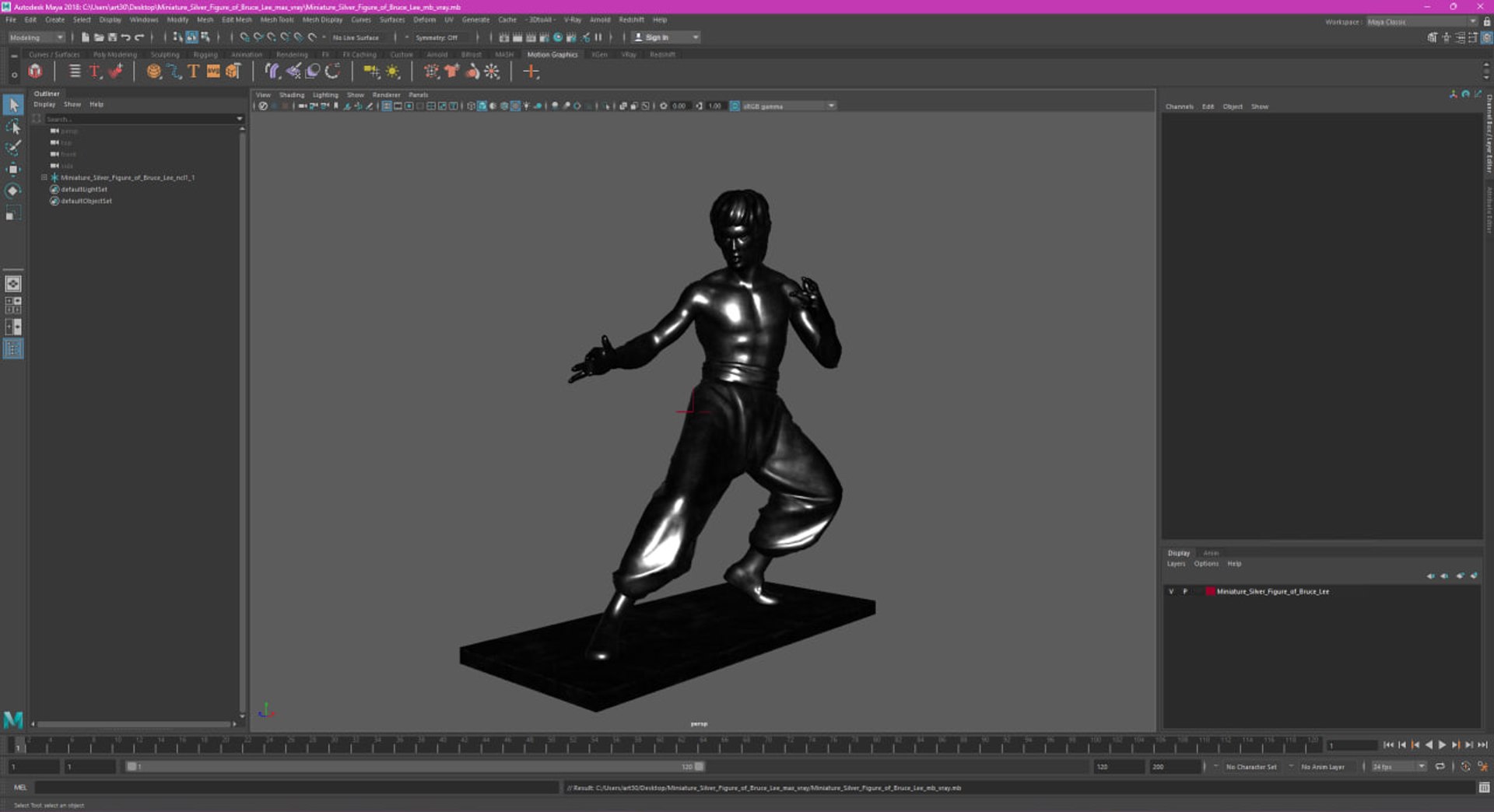Toggle timeline loop playback button

(1440, 767)
